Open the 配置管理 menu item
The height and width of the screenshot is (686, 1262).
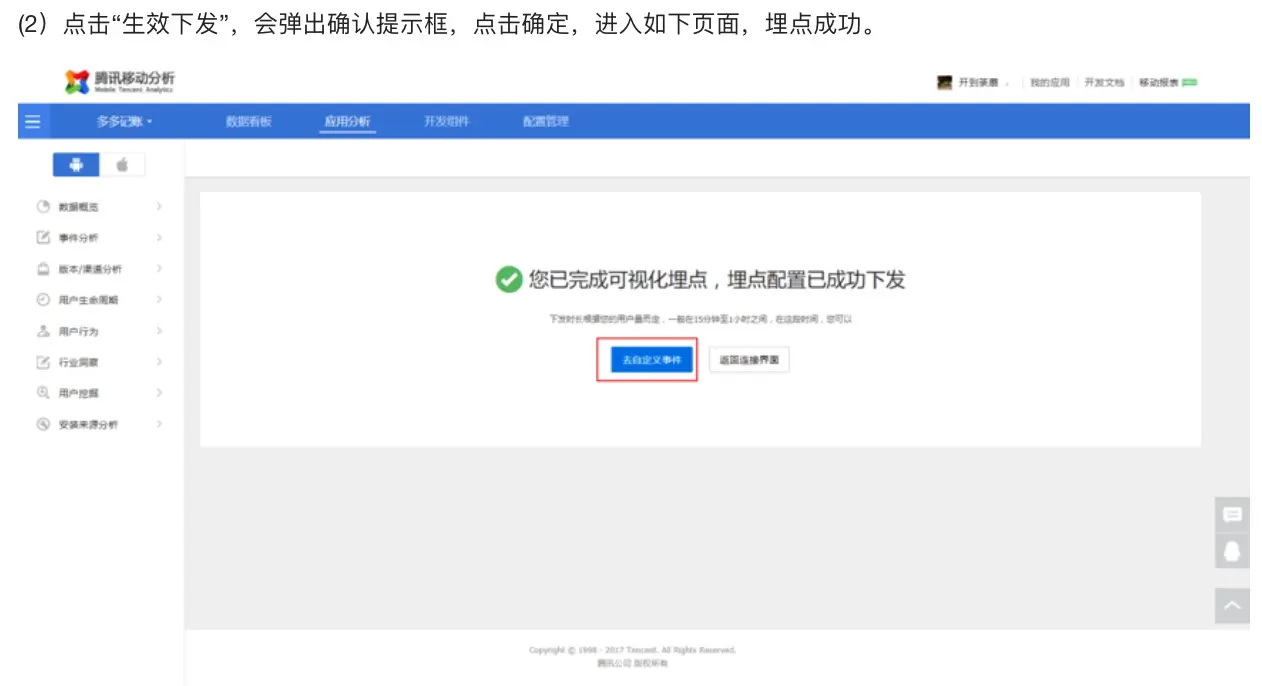click(544, 121)
